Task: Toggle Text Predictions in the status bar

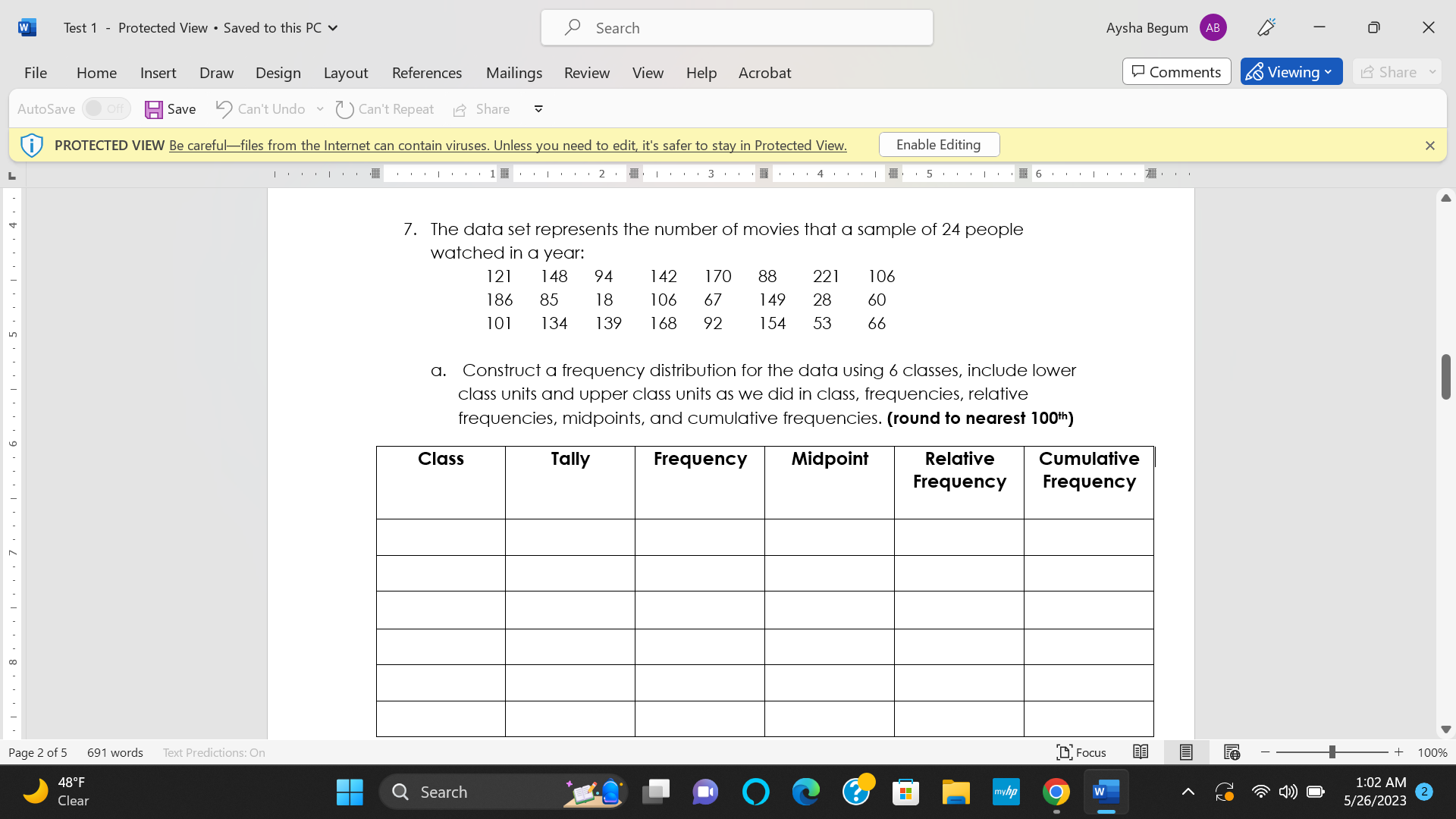Action: pyautogui.click(x=213, y=752)
